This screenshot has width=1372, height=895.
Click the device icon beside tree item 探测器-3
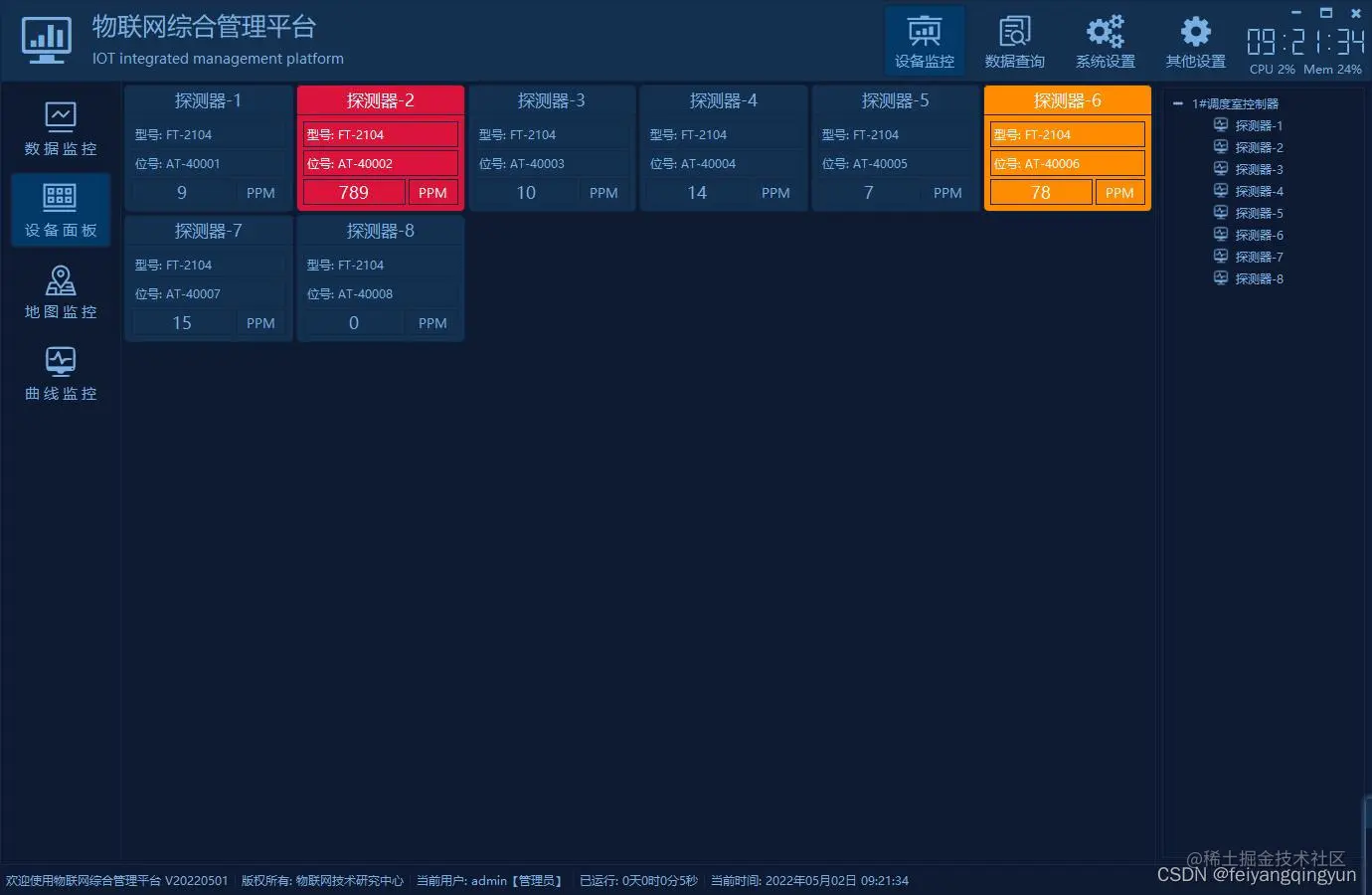click(x=1221, y=169)
